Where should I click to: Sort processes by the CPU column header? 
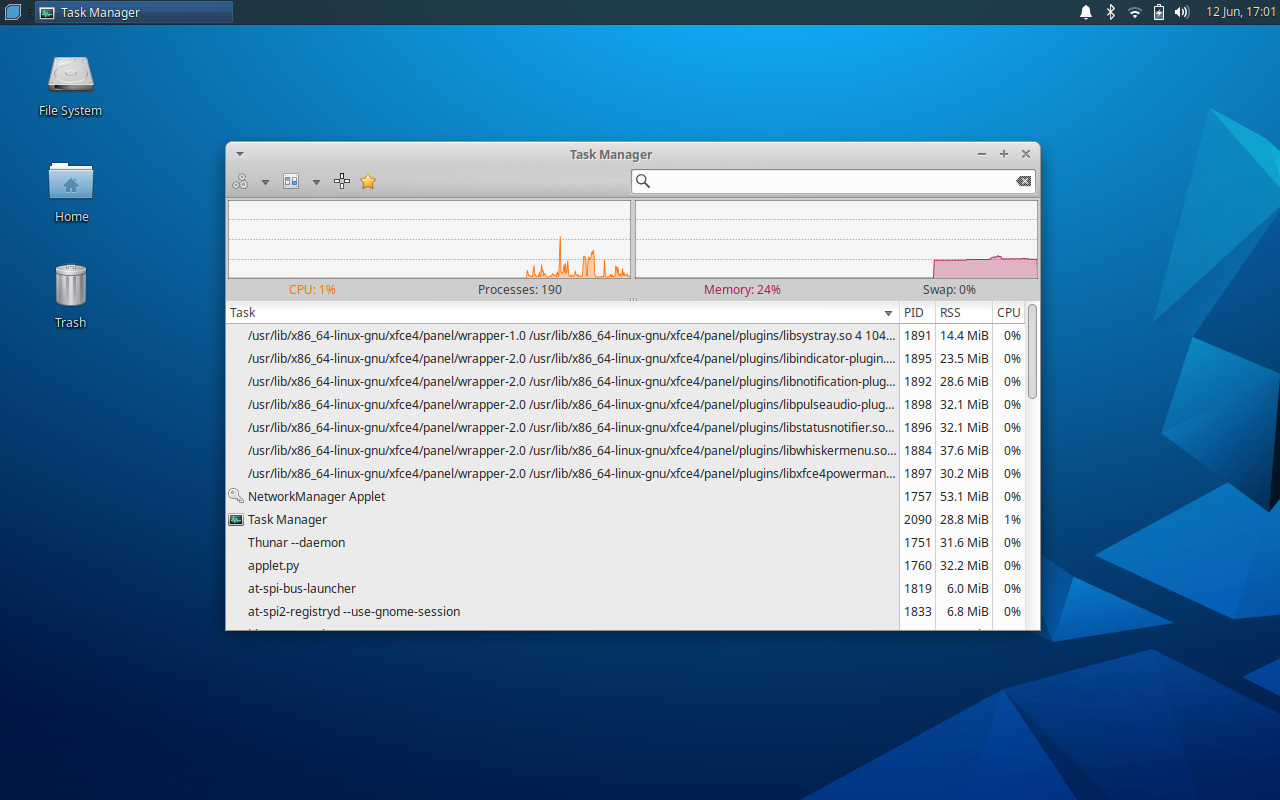click(x=1008, y=312)
